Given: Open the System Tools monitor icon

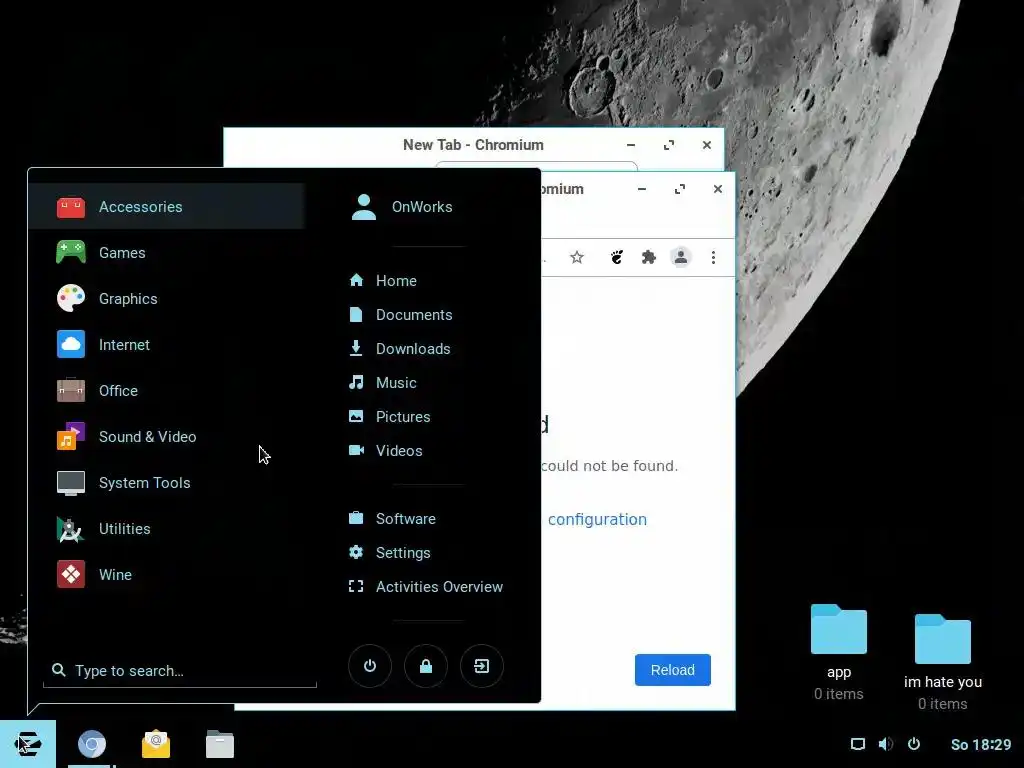Looking at the screenshot, I should (x=71, y=483).
